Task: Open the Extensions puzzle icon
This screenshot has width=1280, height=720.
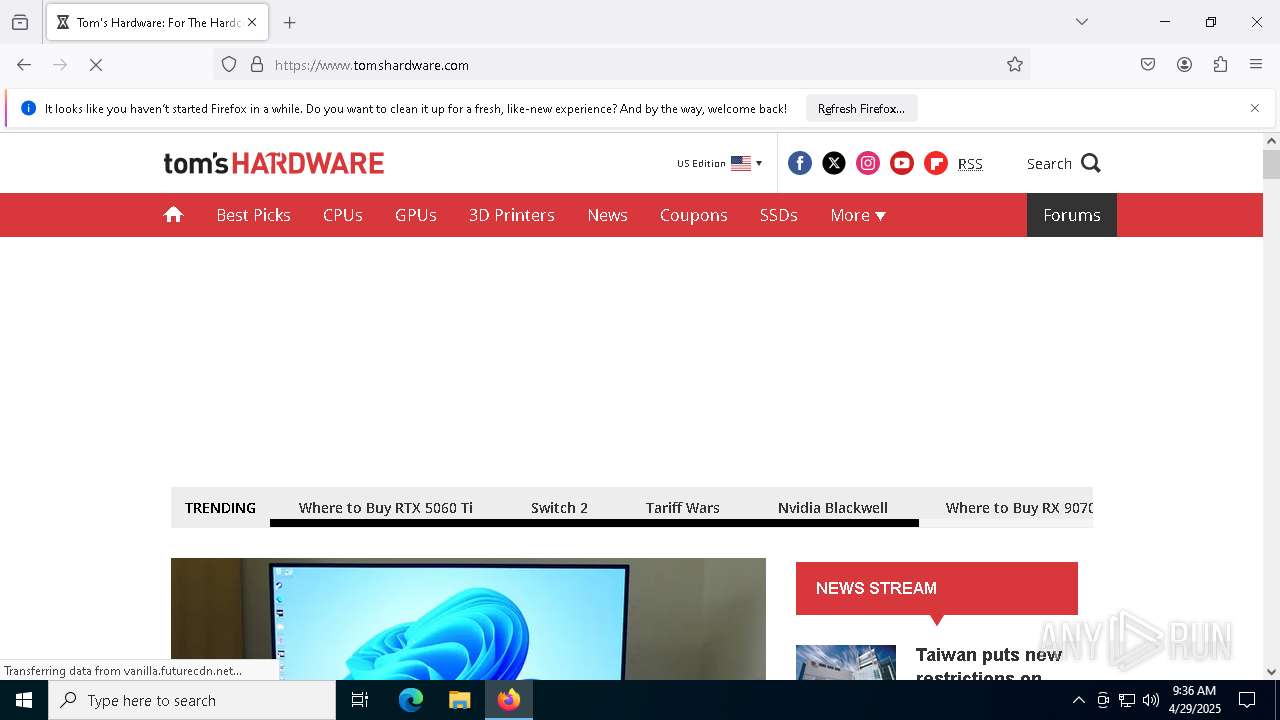Action: tap(1220, 65)
